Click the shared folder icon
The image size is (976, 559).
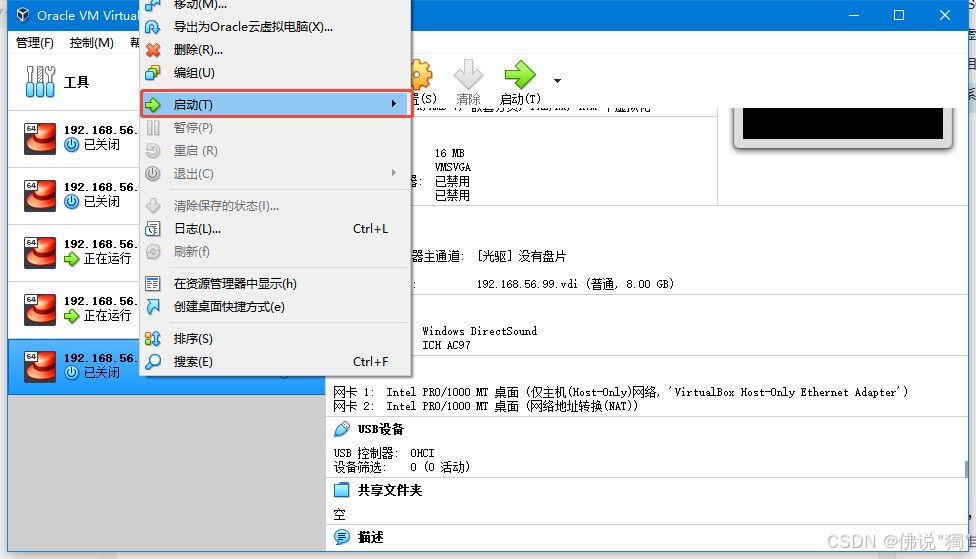click(342, 490)
